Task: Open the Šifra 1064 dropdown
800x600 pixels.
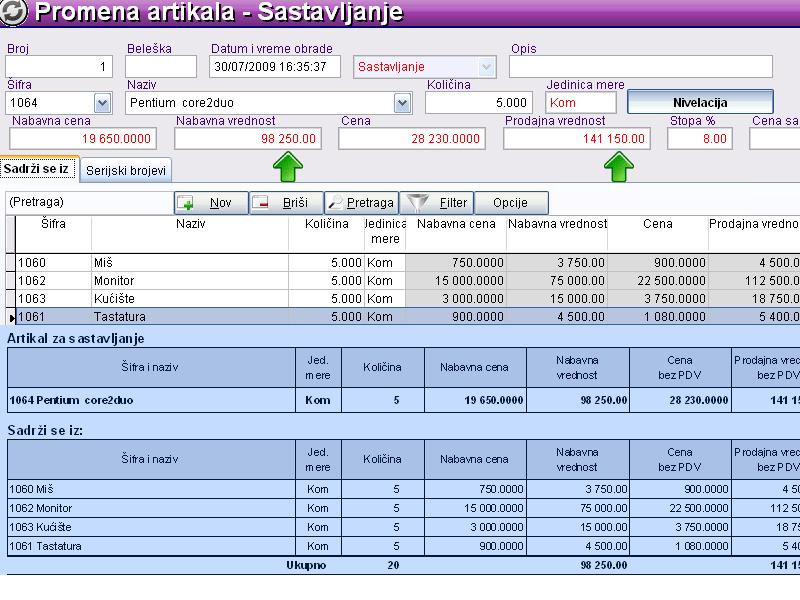Action: click(x=102, y=103)
